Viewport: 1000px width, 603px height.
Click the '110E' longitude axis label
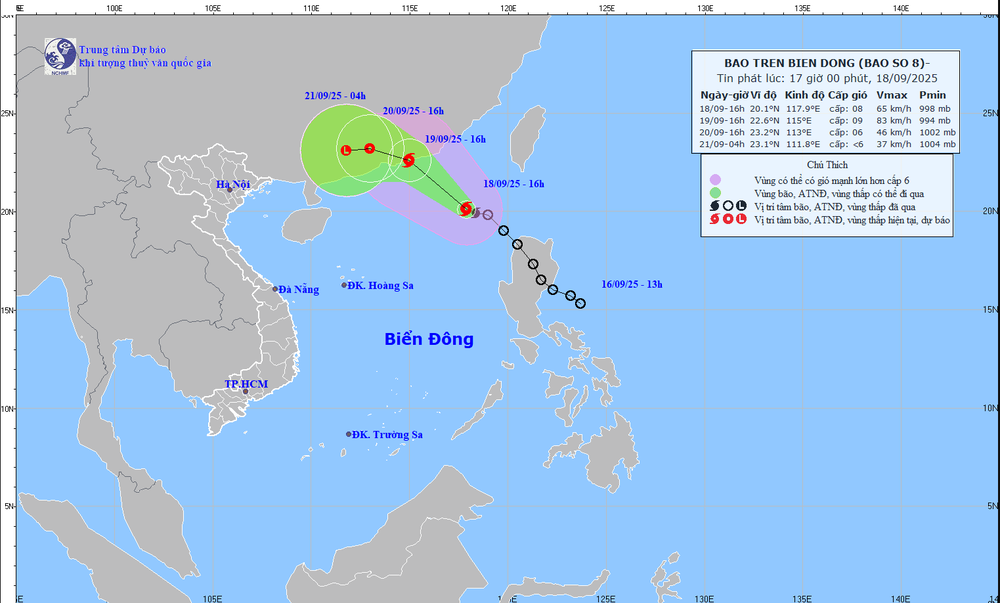click(311, 8)
